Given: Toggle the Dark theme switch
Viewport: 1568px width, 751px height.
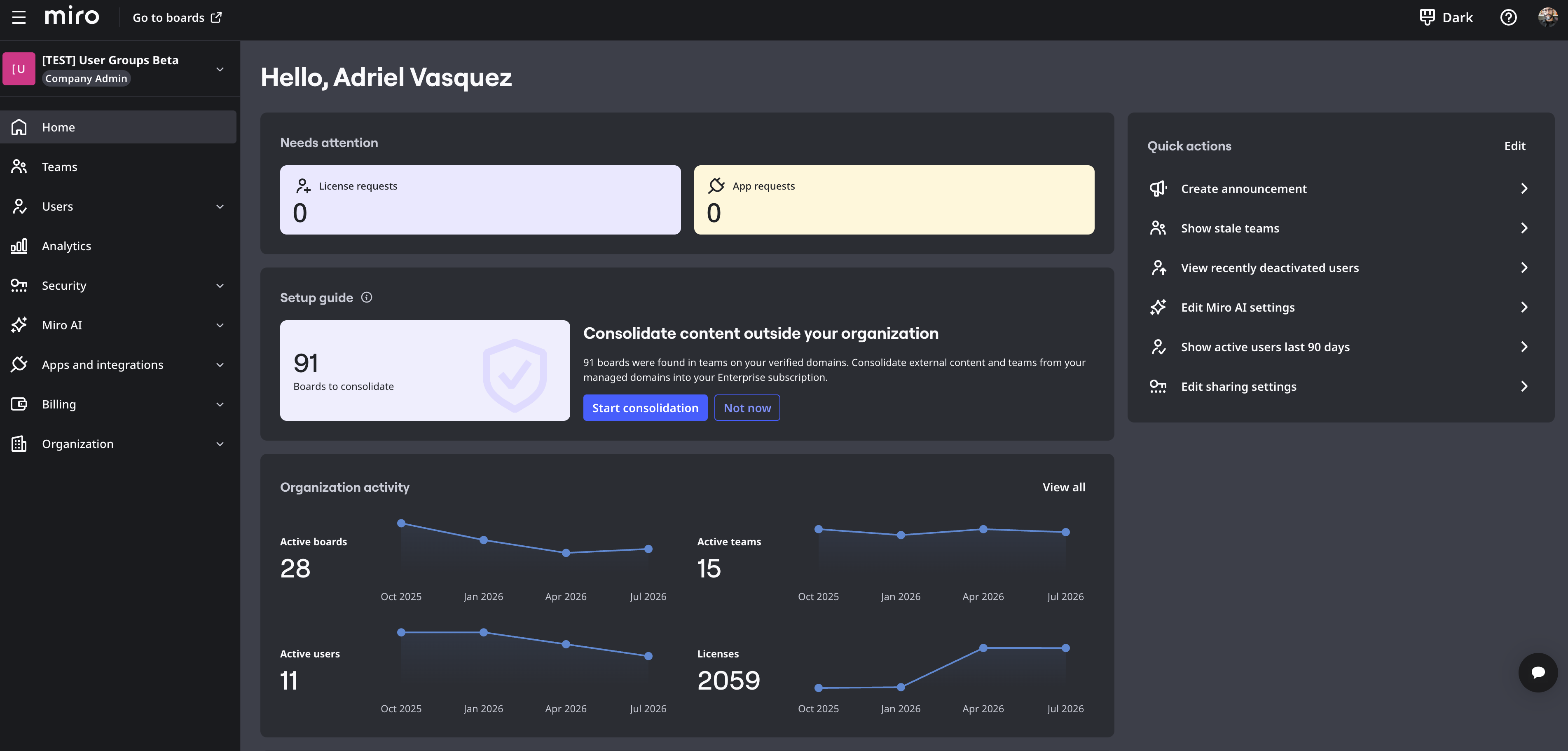Looking at the screenshot, I should pyautogui.click(x=1446, y=17).
